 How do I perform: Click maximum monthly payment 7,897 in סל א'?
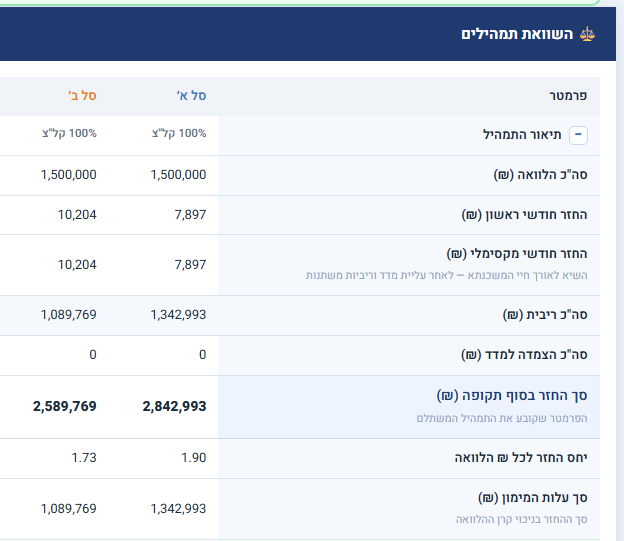[190, 265]
